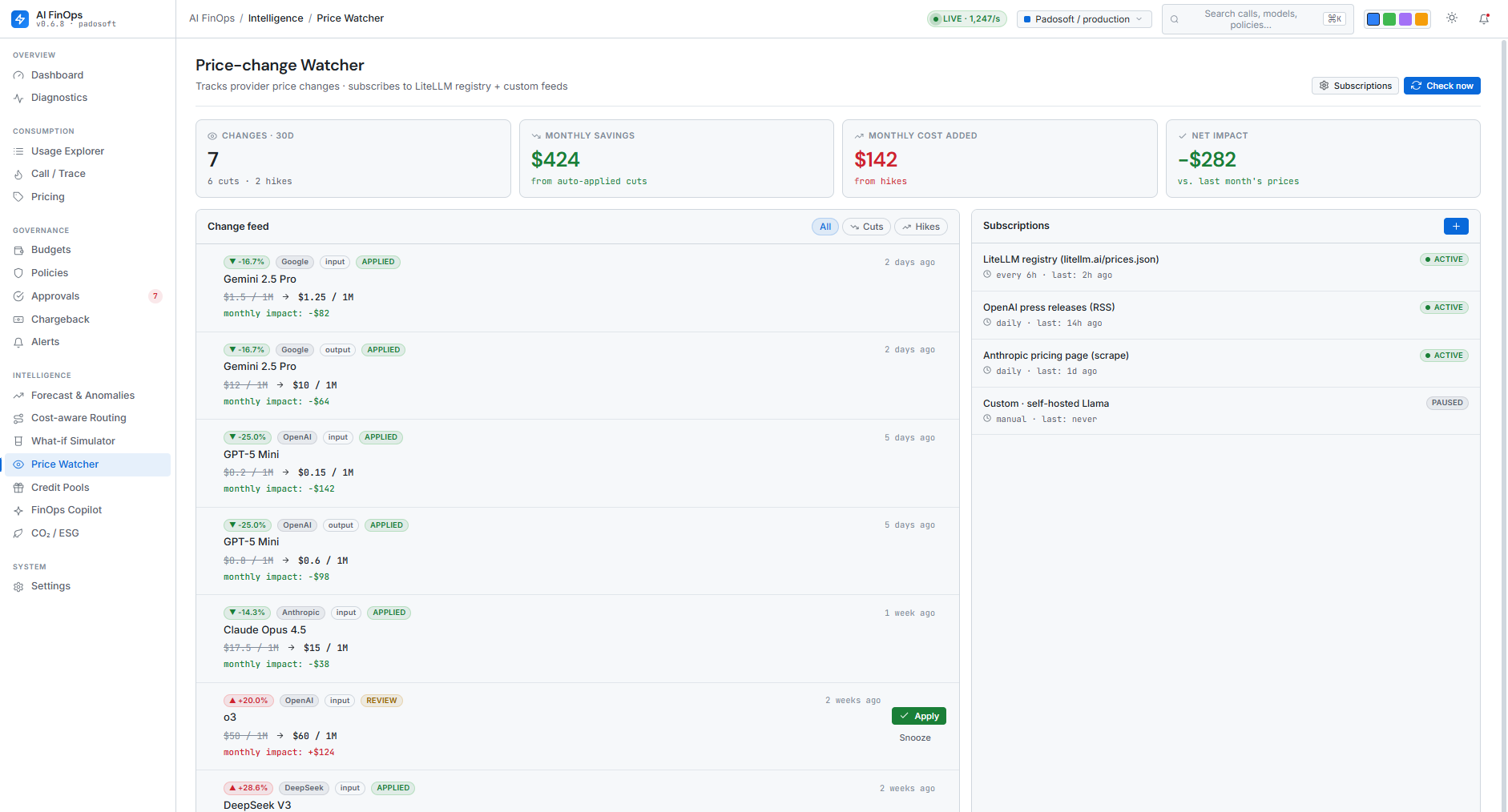Apply the o3 price hike
This screenshot has height=812, width=1508.
[x=918, y=716]
